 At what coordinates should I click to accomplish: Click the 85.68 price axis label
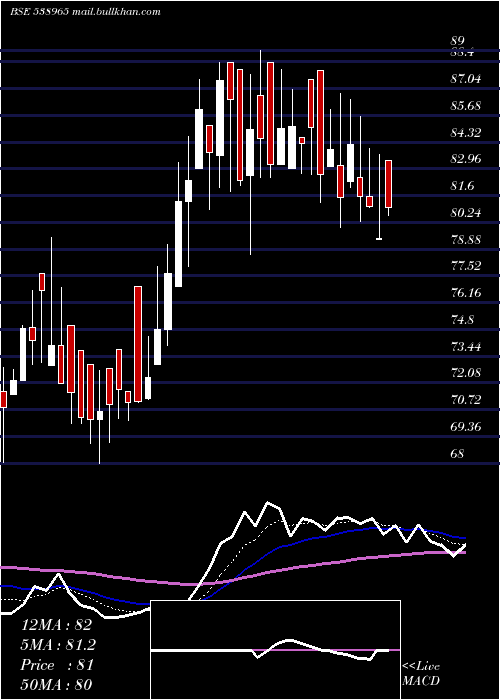click(x=466, y=106)
